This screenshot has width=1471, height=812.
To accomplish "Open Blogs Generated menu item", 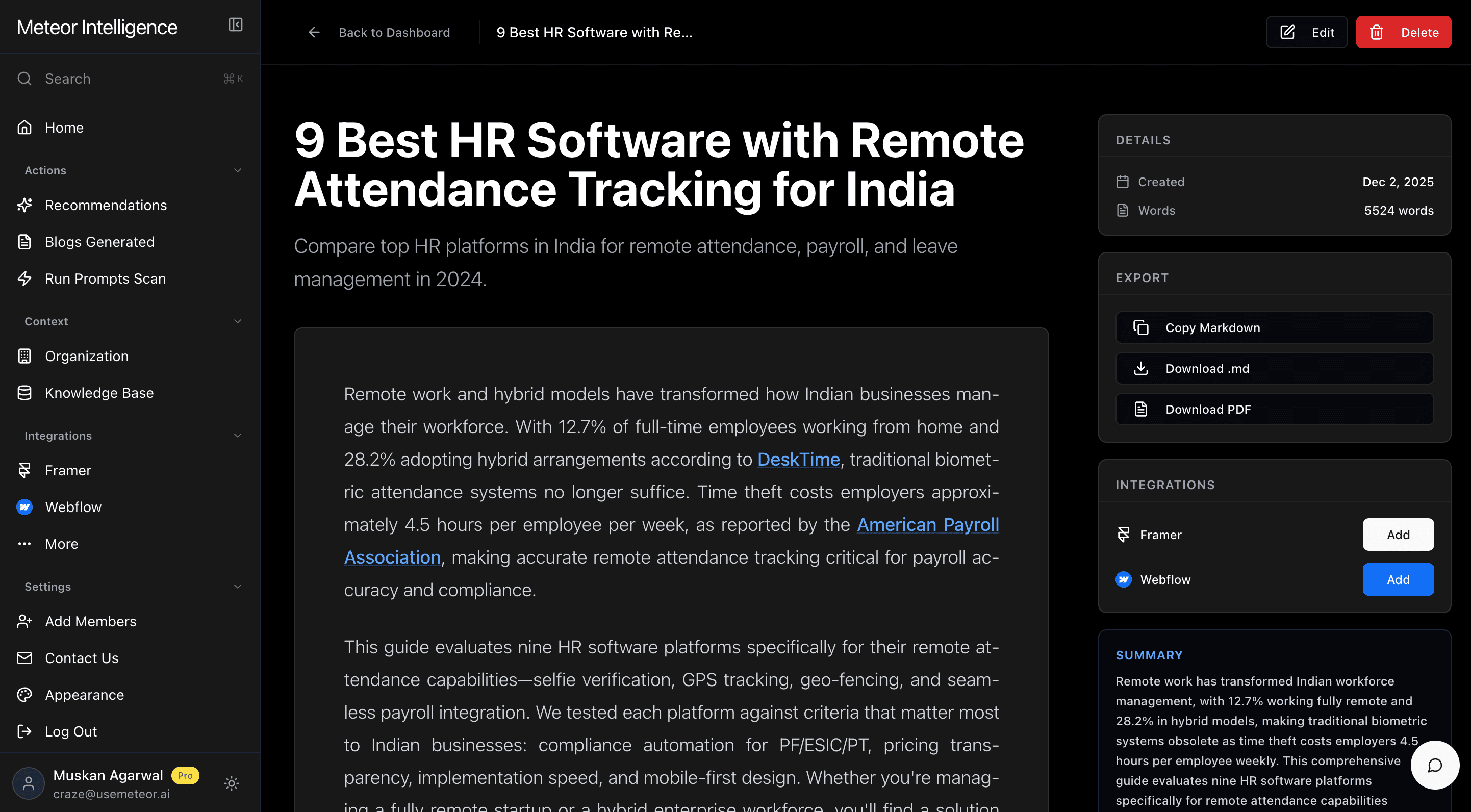I will (x=99, y=242).
